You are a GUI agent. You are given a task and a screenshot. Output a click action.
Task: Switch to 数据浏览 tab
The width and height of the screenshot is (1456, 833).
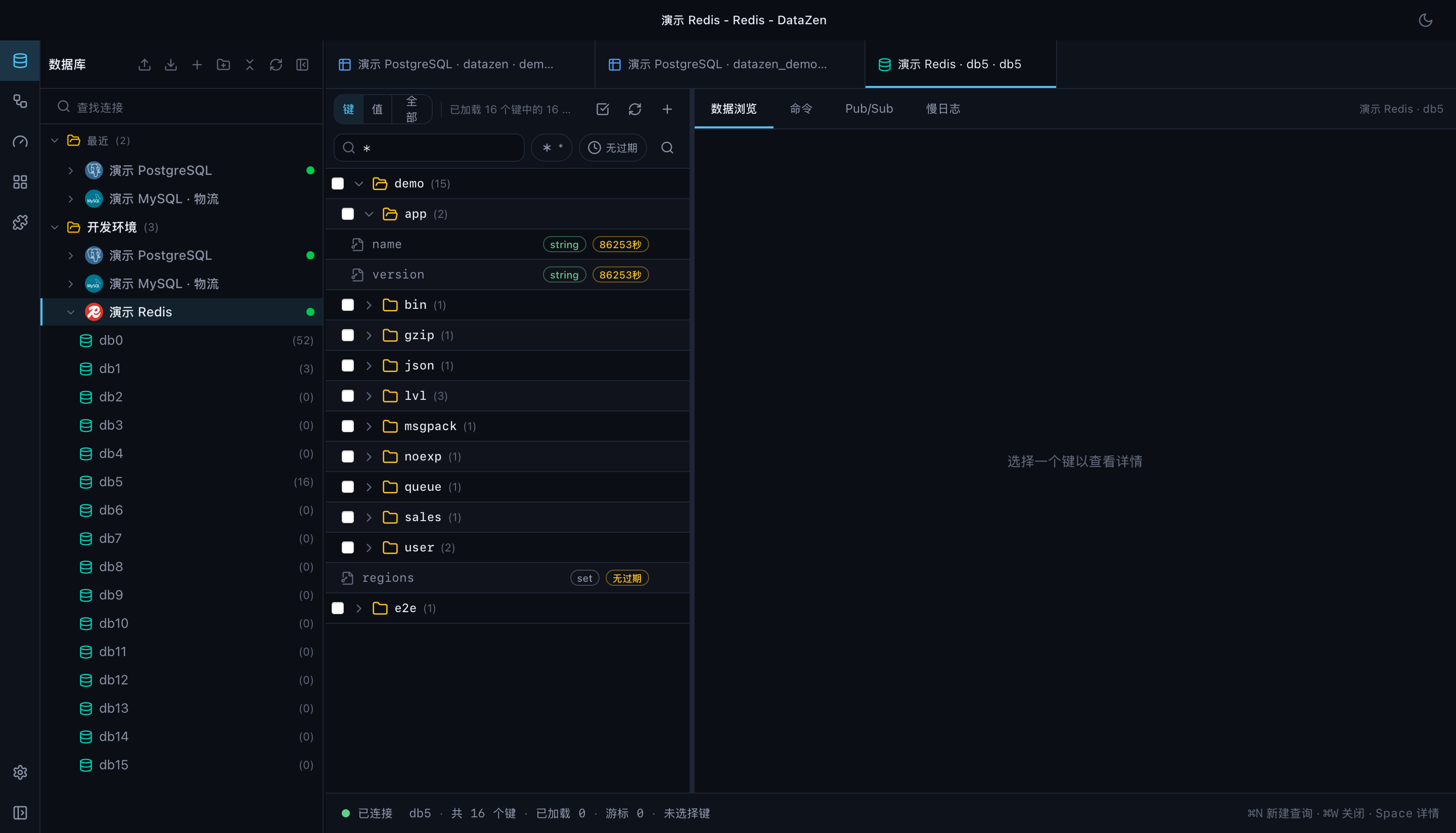734,109
